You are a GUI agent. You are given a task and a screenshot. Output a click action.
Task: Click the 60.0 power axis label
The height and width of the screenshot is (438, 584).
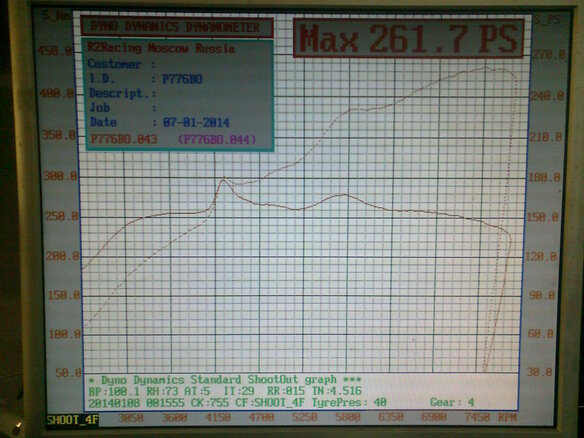point(541,334)
